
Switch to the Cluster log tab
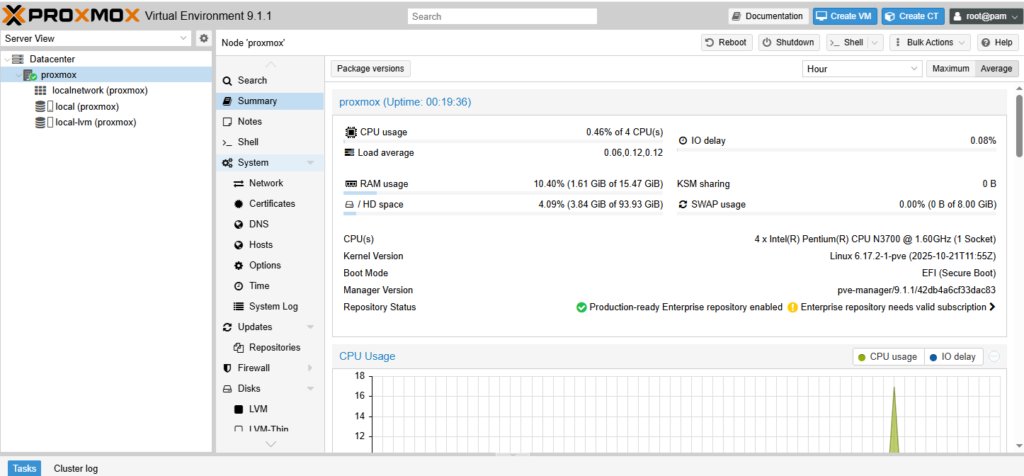(x=76, y=468)
